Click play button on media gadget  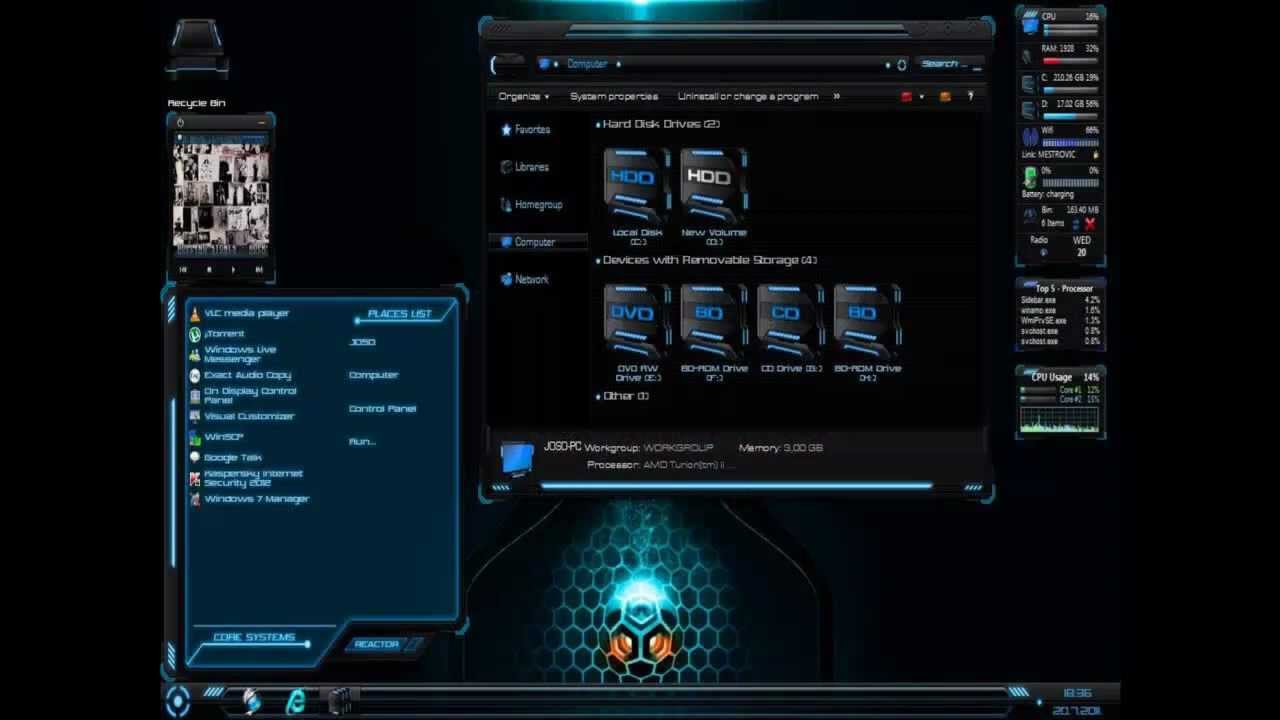[x=233, y=269]
